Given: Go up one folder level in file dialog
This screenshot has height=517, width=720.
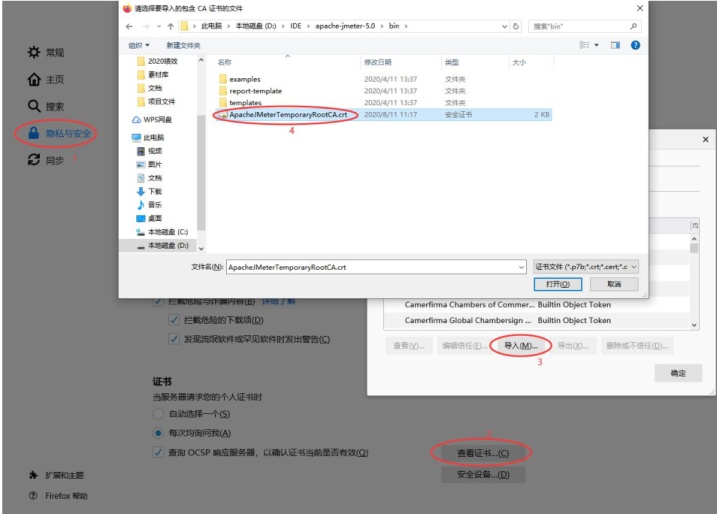Looking at the screenshot, I should click(x=170, y=26).
